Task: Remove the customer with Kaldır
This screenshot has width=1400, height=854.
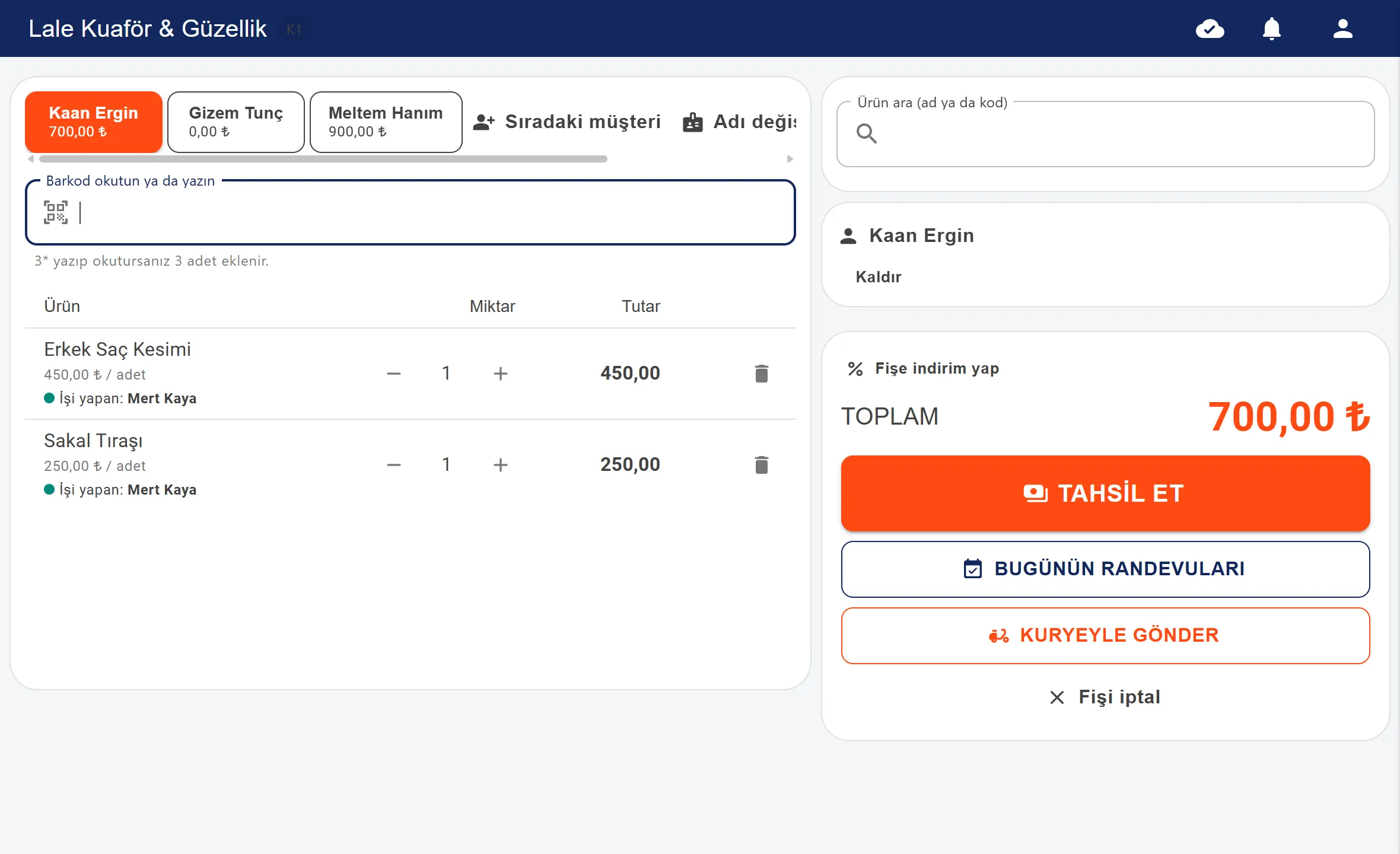Action: point(879,277)
